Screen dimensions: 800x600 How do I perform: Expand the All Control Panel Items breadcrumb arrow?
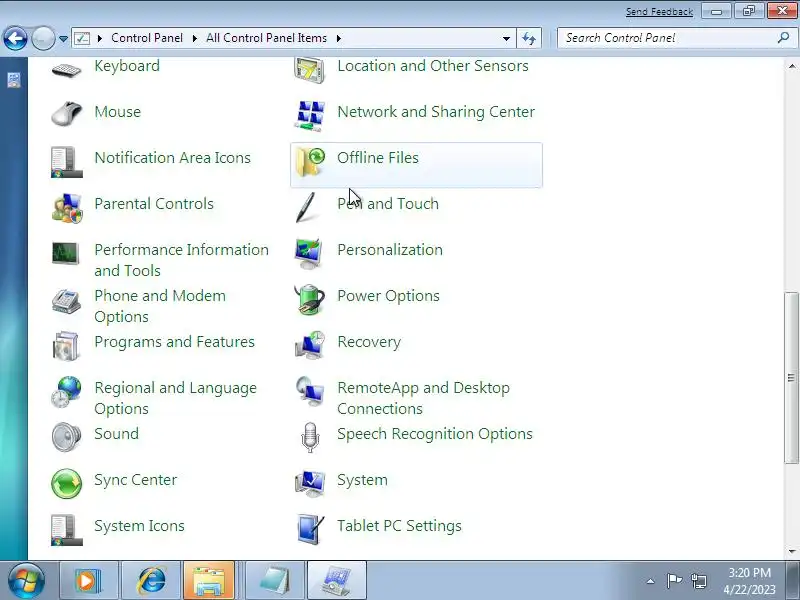click(x=338, y=38)
